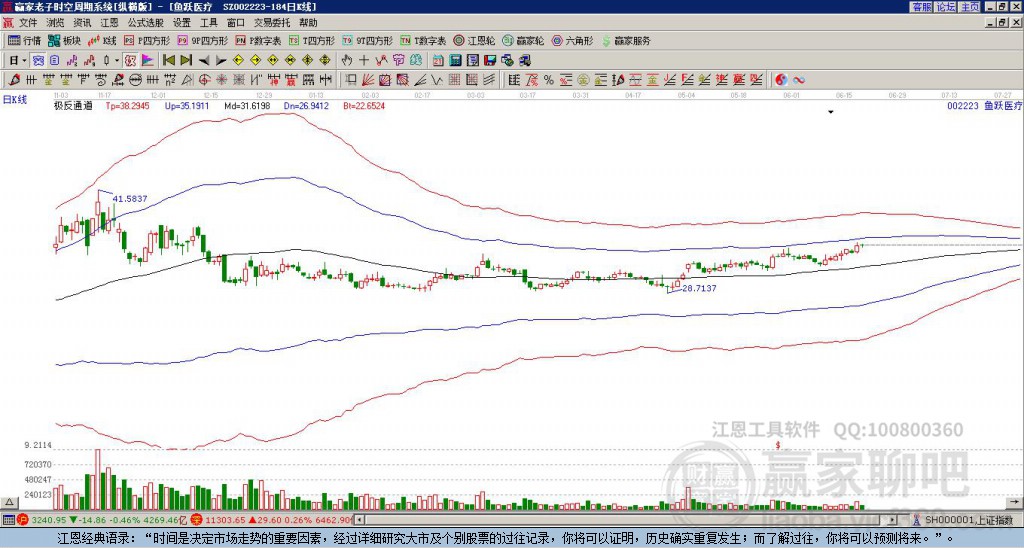Image resolution: width=1024 pixels, height=548 pixels.
Task: Click SH000001 上证指数 status entry
Action: [x=963, y=520]
